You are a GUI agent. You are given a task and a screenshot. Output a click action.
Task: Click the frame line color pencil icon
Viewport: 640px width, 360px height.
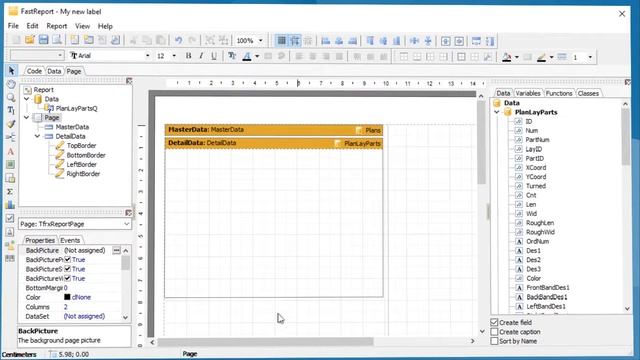(541, 57)
